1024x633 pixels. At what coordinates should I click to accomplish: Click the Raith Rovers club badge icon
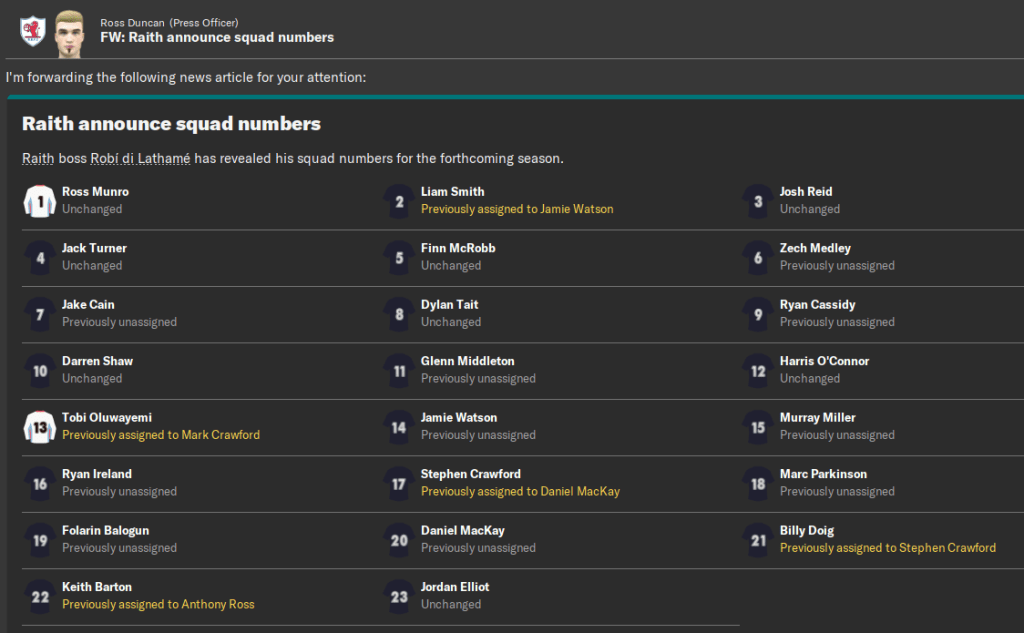pyautogui.click(x=32, y=30)
